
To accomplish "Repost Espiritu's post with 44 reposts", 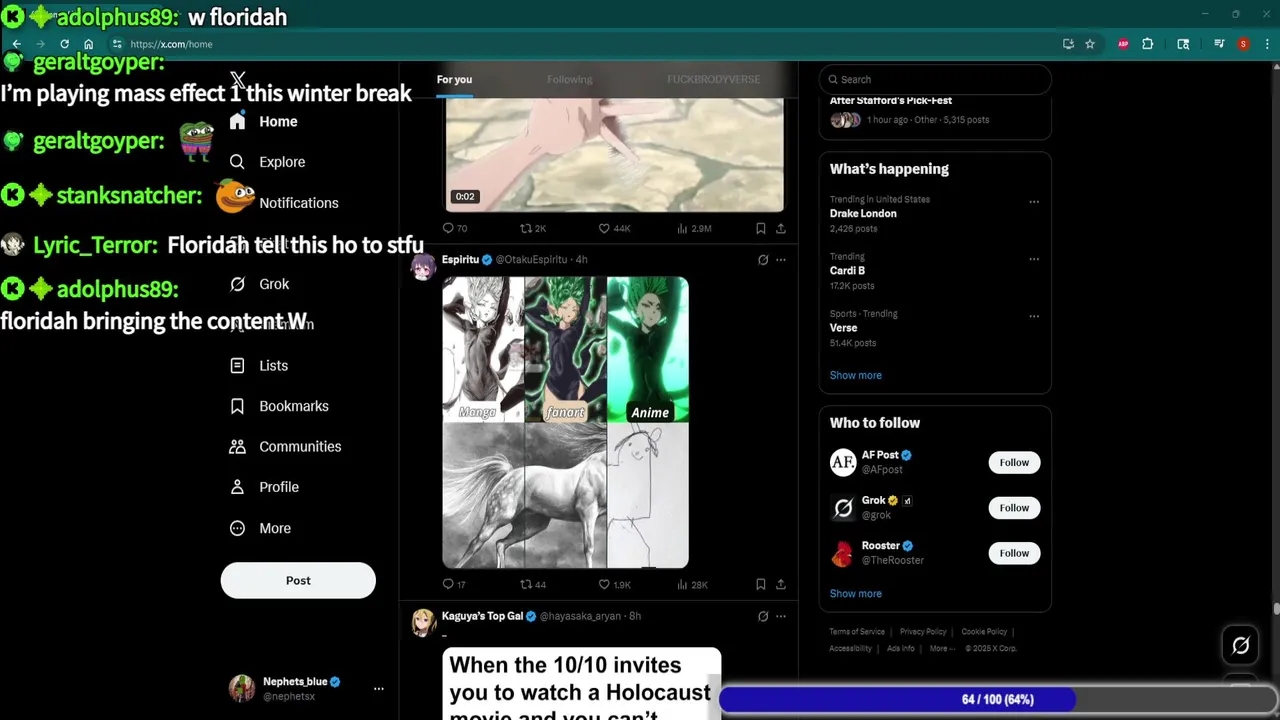I will [x=532, y=584].
